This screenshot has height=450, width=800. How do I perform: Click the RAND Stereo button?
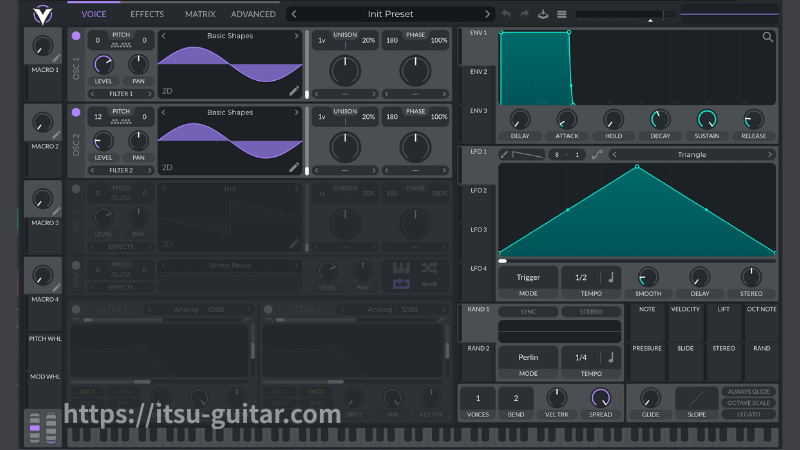coord(591,311)
